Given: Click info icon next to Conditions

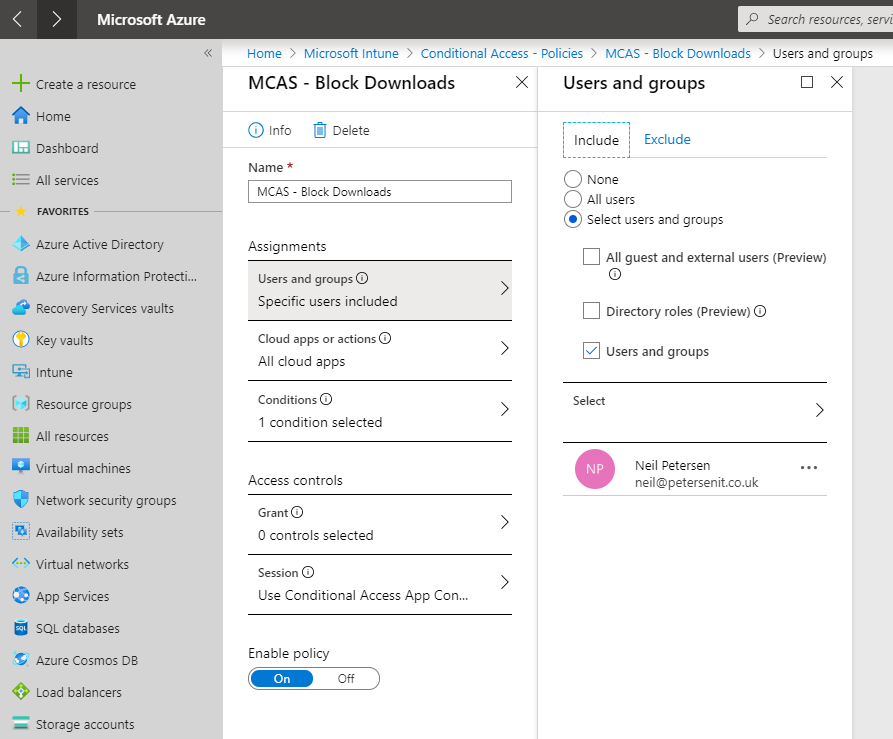Looking at the screenshot, I should [x=326, y=399].
